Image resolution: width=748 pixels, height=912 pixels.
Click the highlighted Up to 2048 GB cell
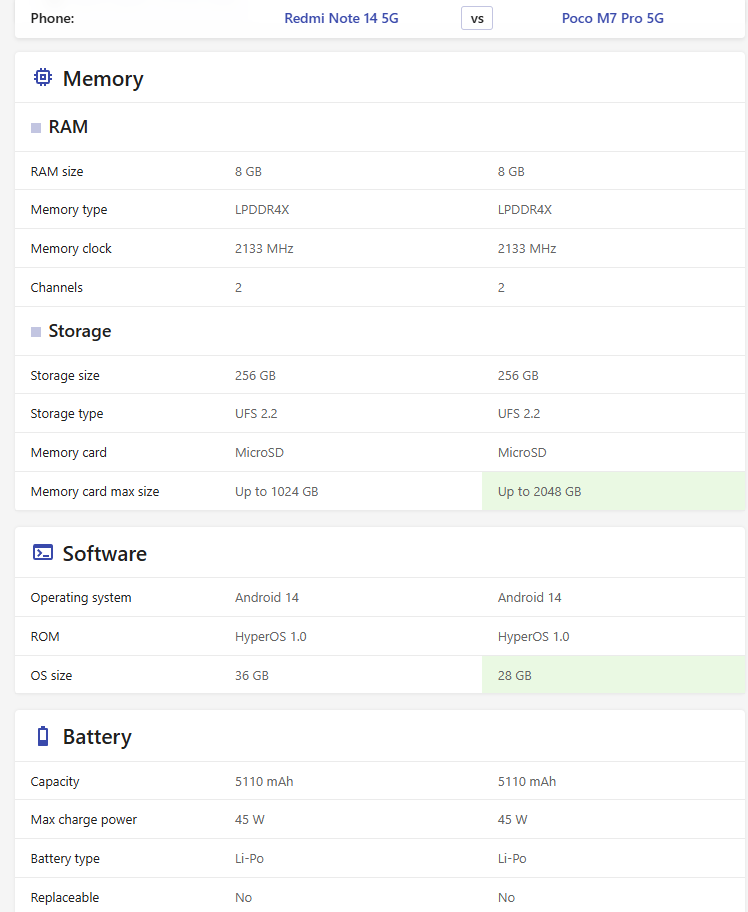613,491
